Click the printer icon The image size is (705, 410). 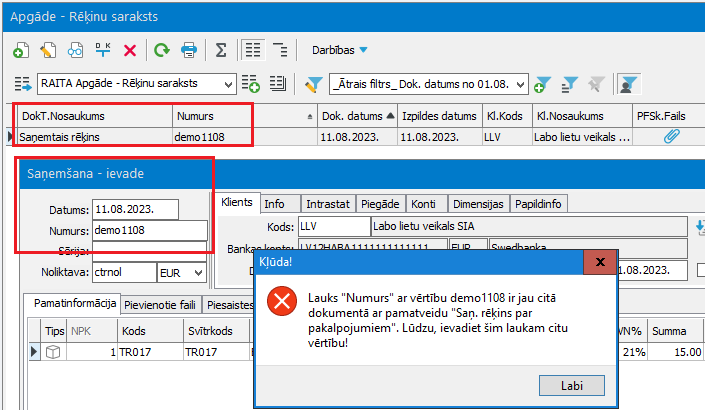click(189, 50)
